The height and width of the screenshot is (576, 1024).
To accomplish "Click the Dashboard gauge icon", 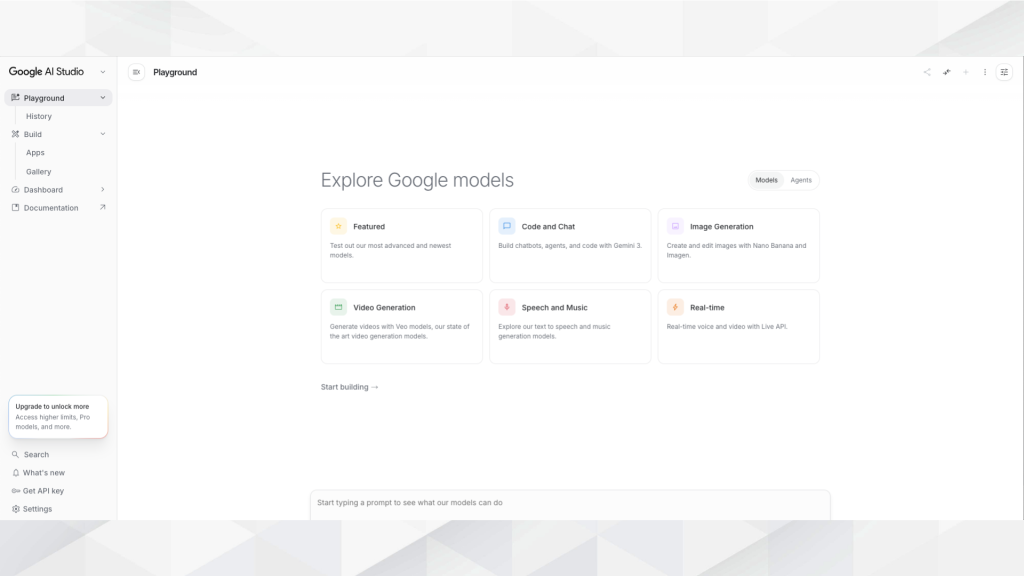I will pyautogui.click(x=15, y=189).
